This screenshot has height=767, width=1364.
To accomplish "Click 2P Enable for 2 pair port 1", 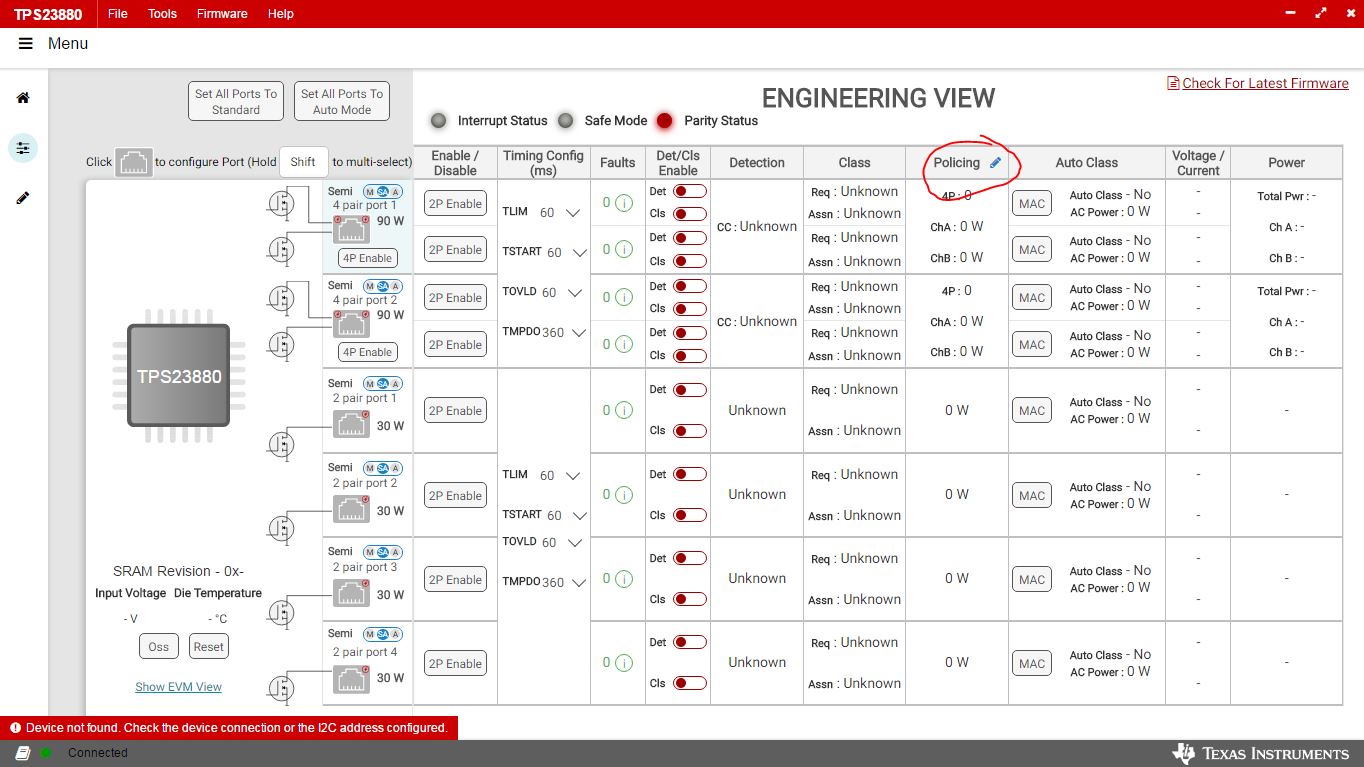I will point(456,411).
